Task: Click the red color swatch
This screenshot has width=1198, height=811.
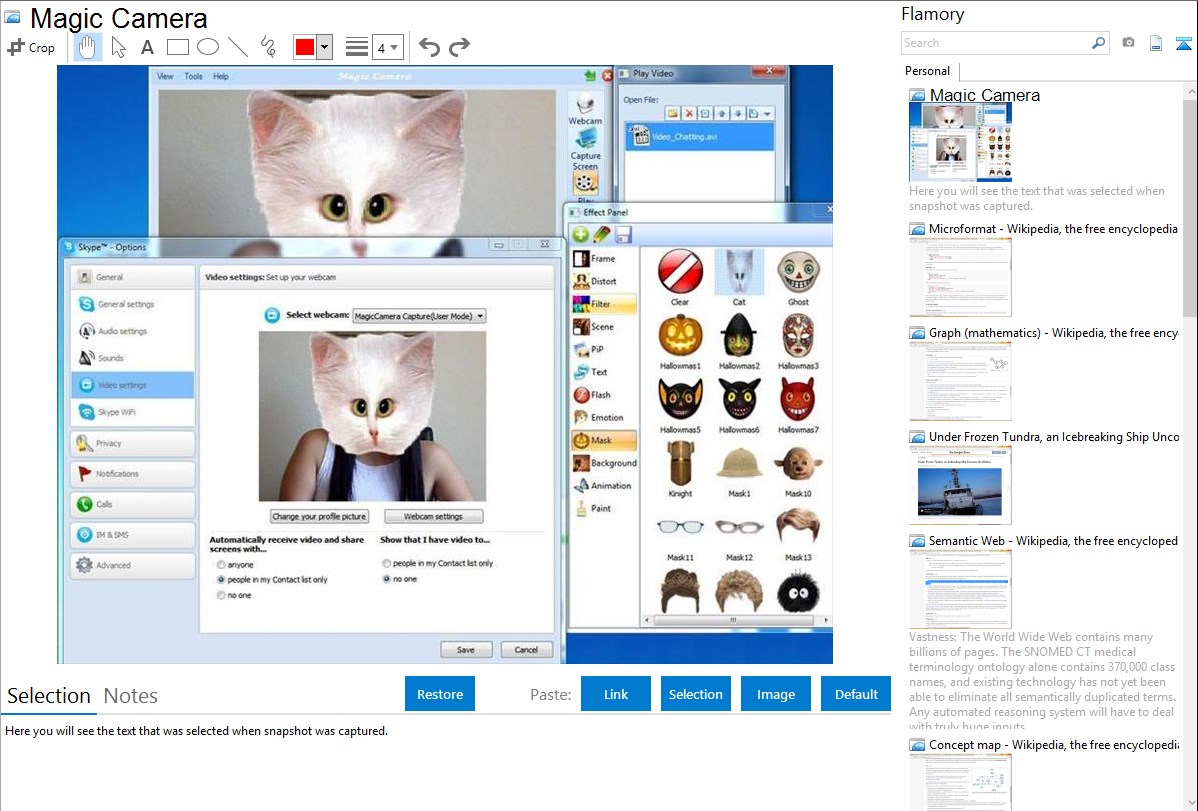Action: click(305, 47)
